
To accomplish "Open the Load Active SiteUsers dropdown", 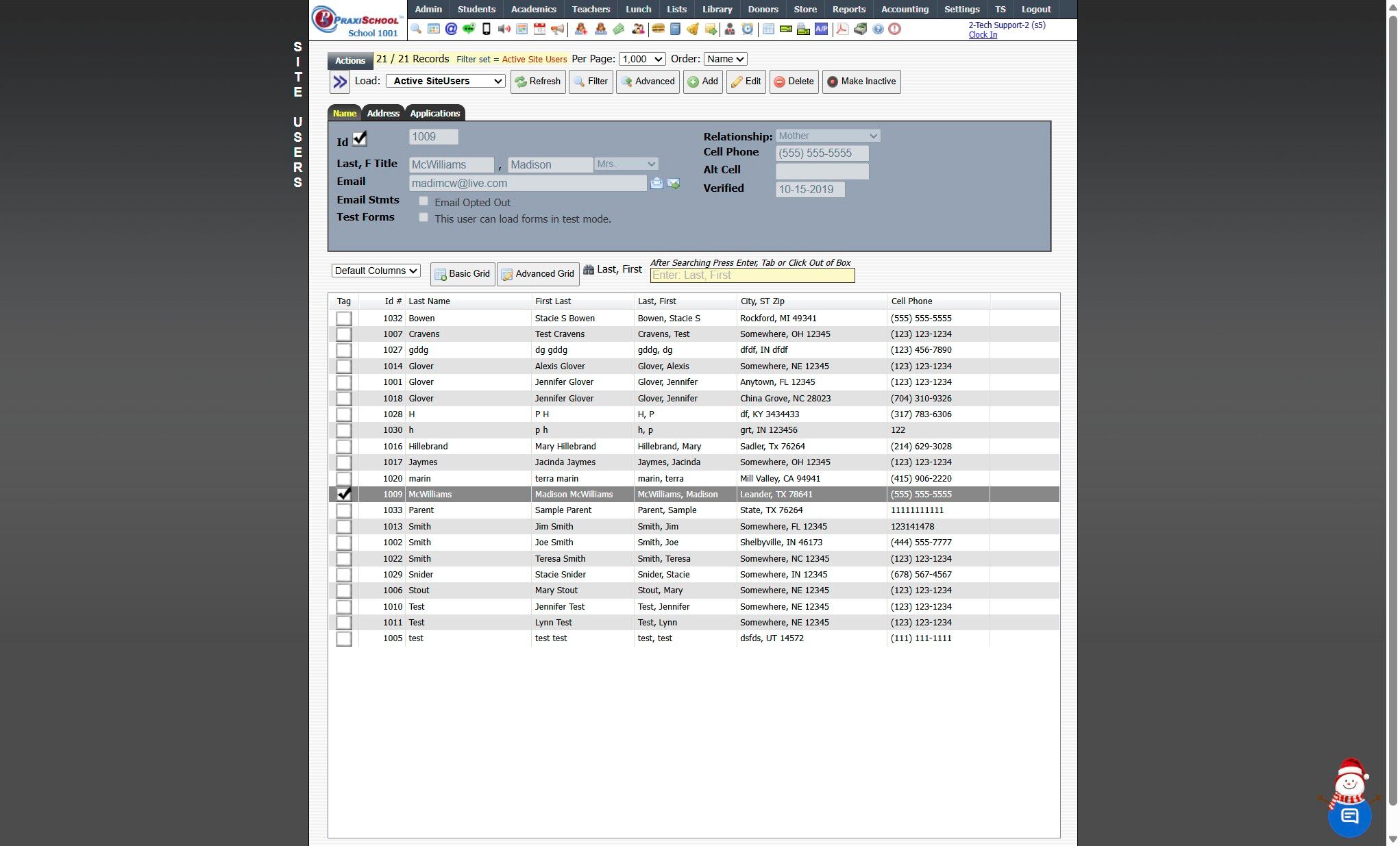I will pyautogui.click(x=445, y=81).
